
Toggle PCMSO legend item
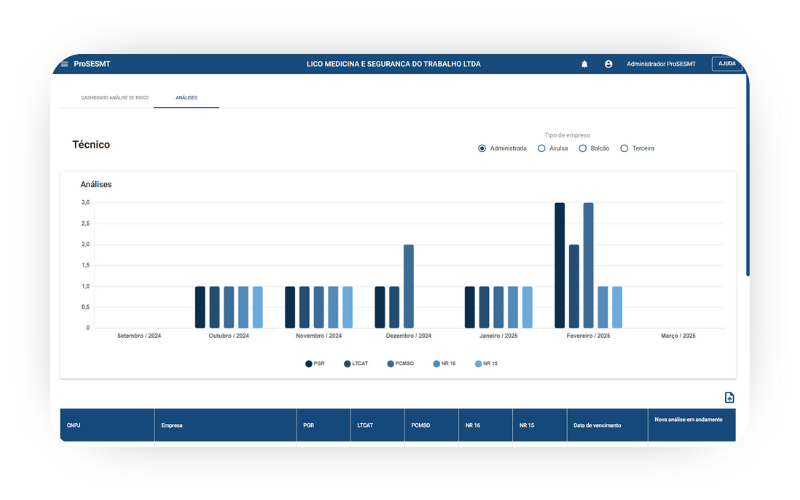pos(398,363)
